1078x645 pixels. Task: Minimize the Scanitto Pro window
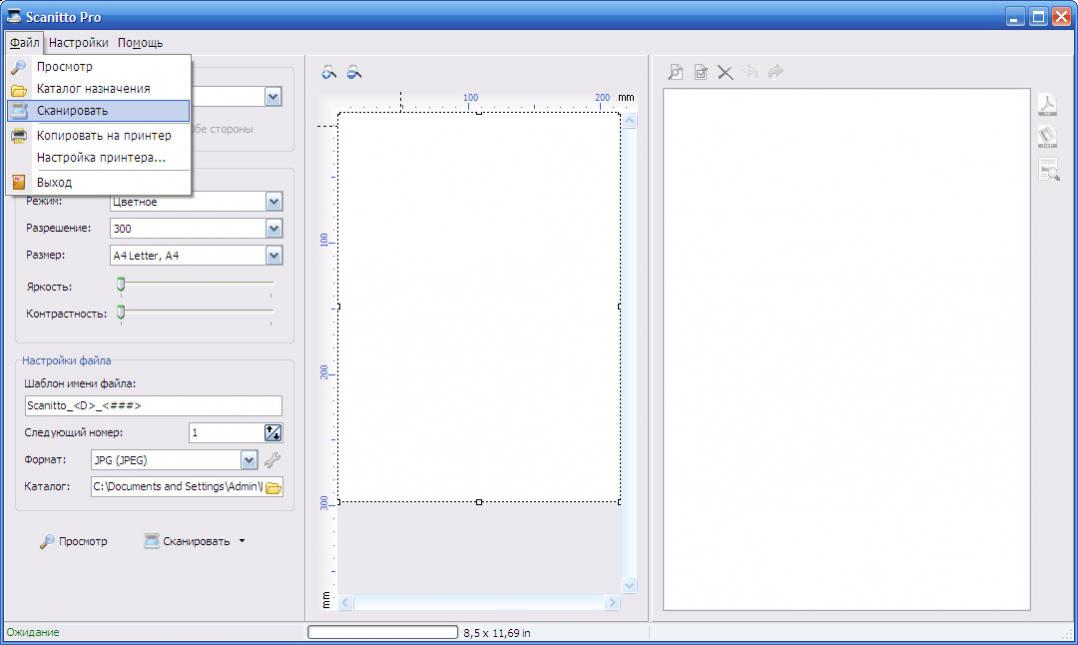click(1015, 17)
